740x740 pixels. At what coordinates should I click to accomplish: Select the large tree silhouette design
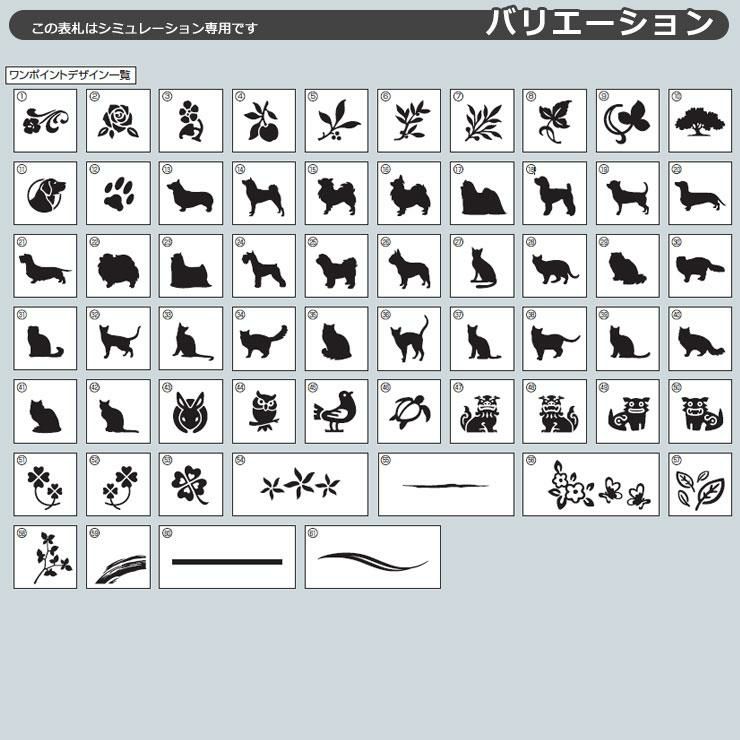coord(700,121)
